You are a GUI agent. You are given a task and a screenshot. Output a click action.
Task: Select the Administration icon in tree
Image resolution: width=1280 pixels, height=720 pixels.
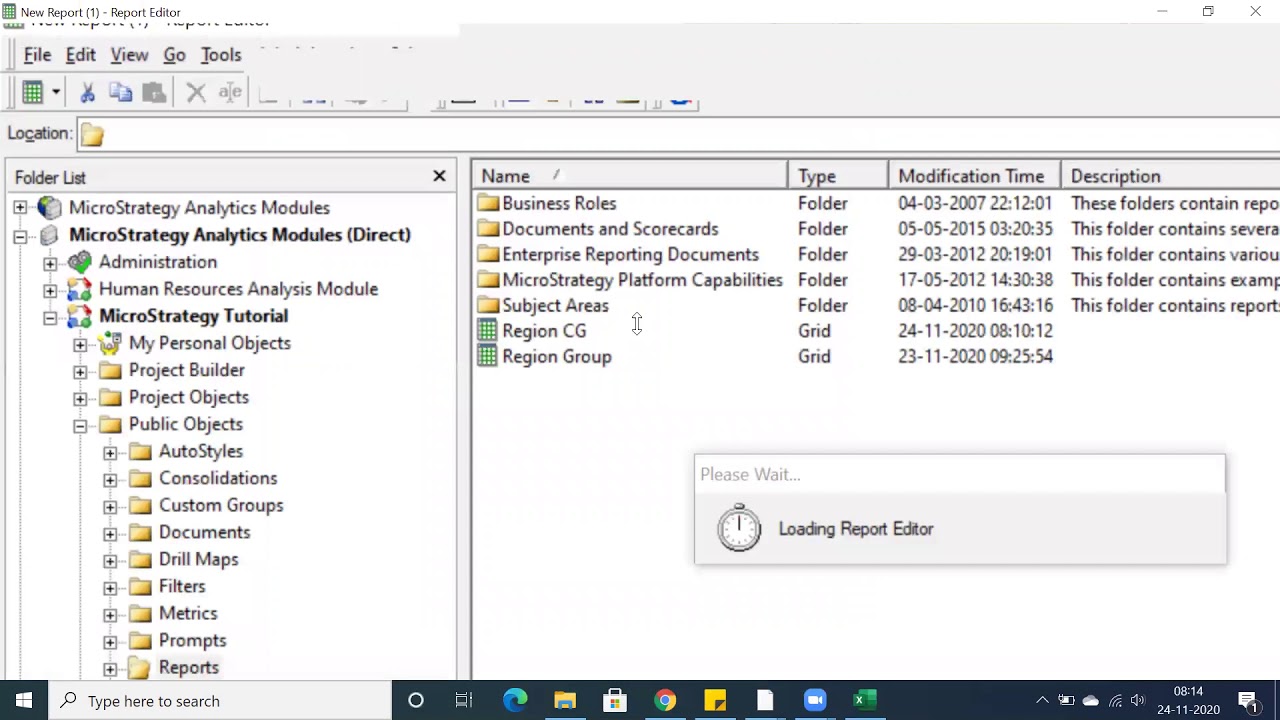(x=79, y=262)
